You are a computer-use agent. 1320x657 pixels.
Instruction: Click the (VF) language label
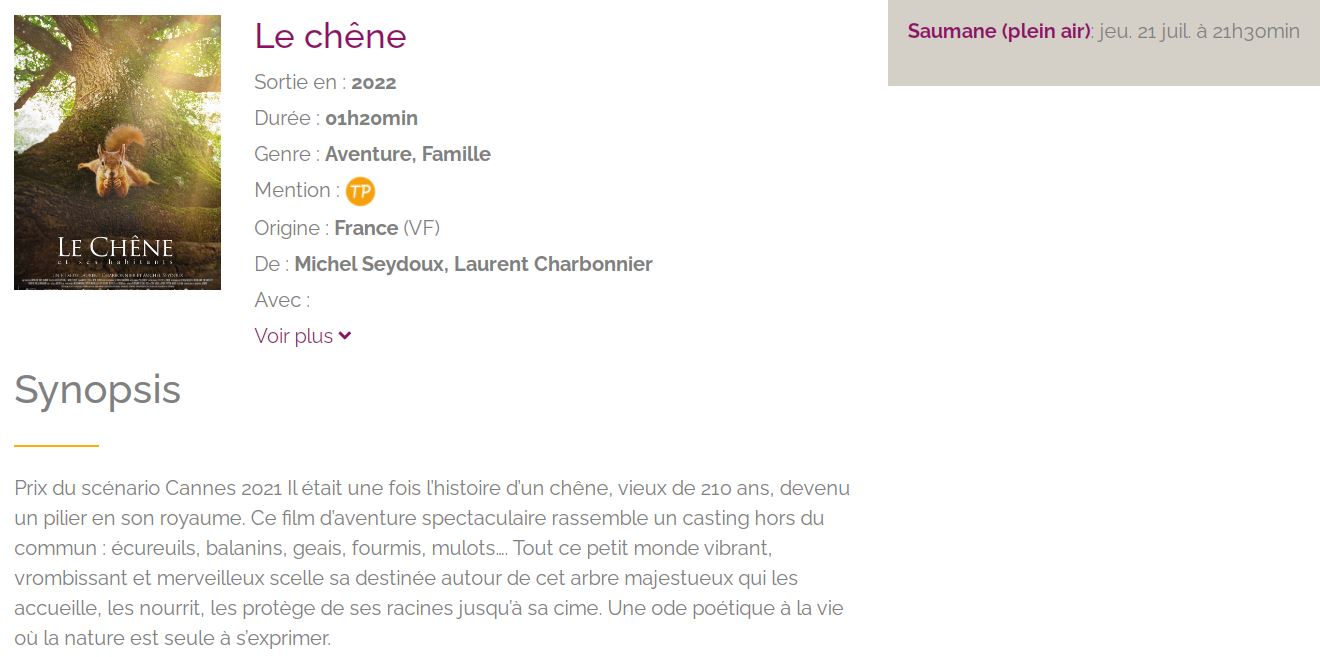pyautogui.click(x=421, y=228)
